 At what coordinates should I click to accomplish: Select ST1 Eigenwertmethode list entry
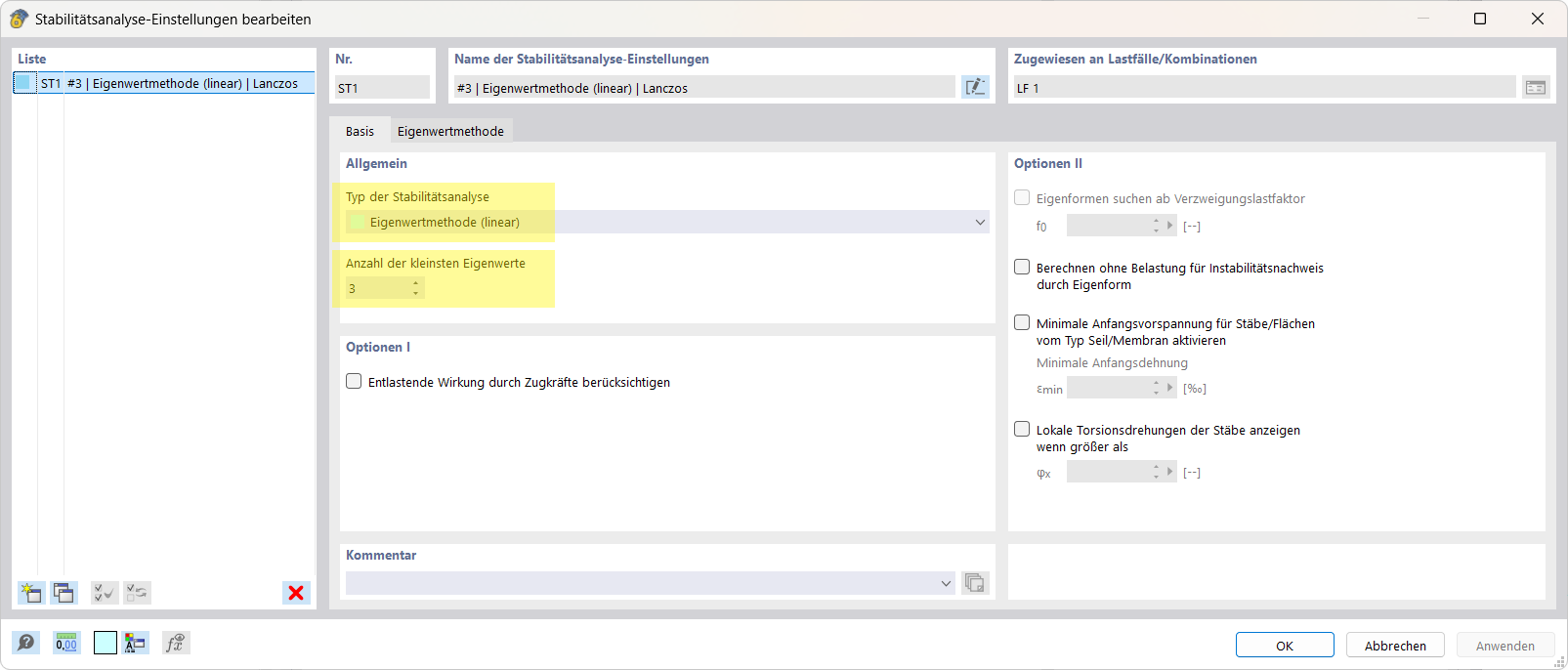[164, 83]
